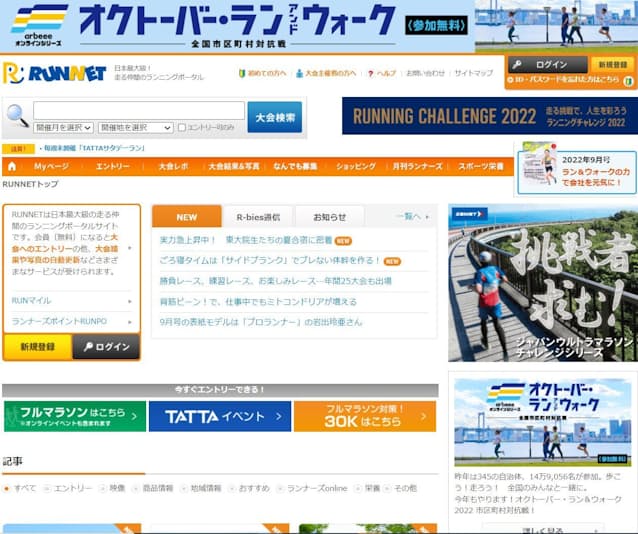This screenshot has width=638, height=534.
Task: Open help question mark link
Action: tap(382, 74)
